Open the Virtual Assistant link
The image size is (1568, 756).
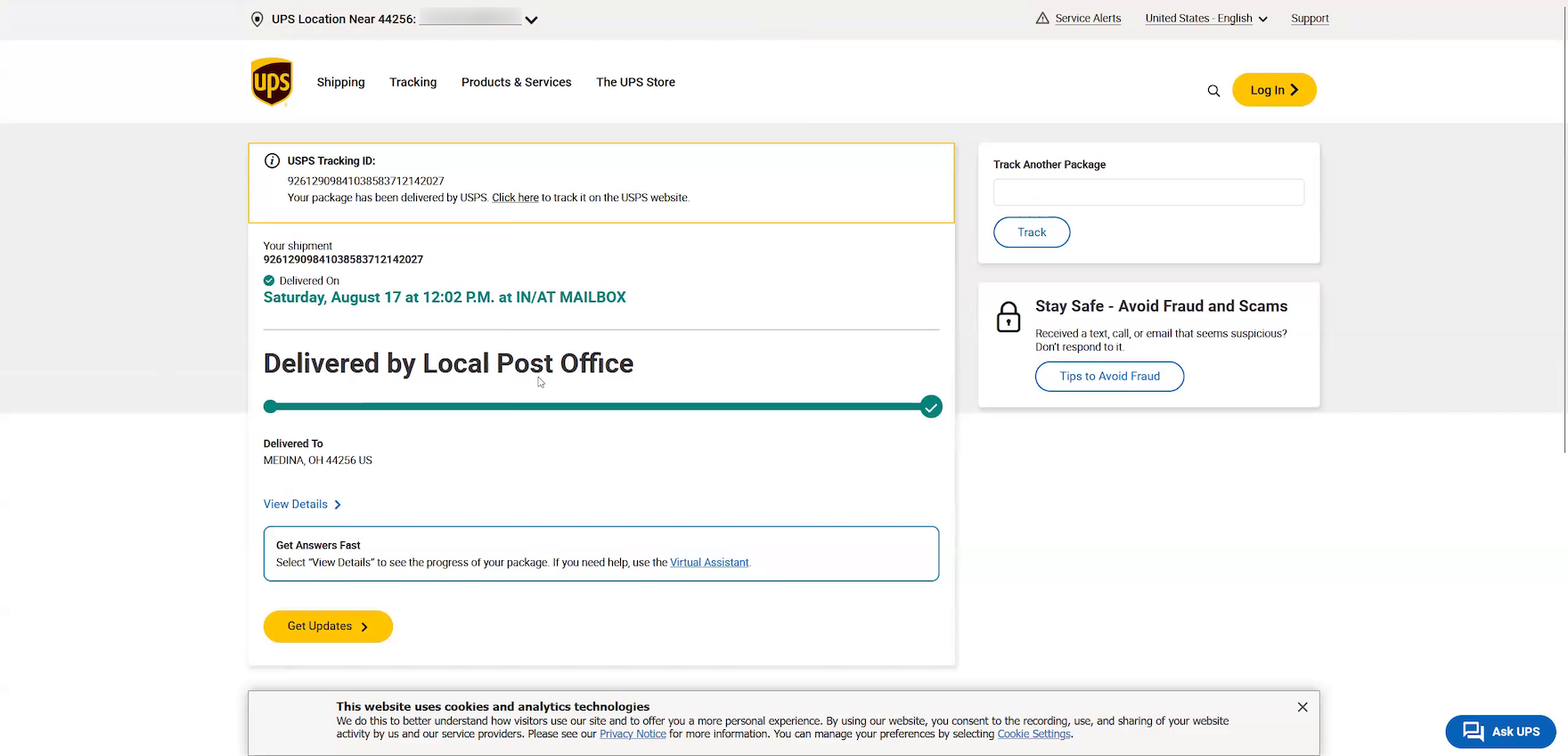tap(709, 563)
